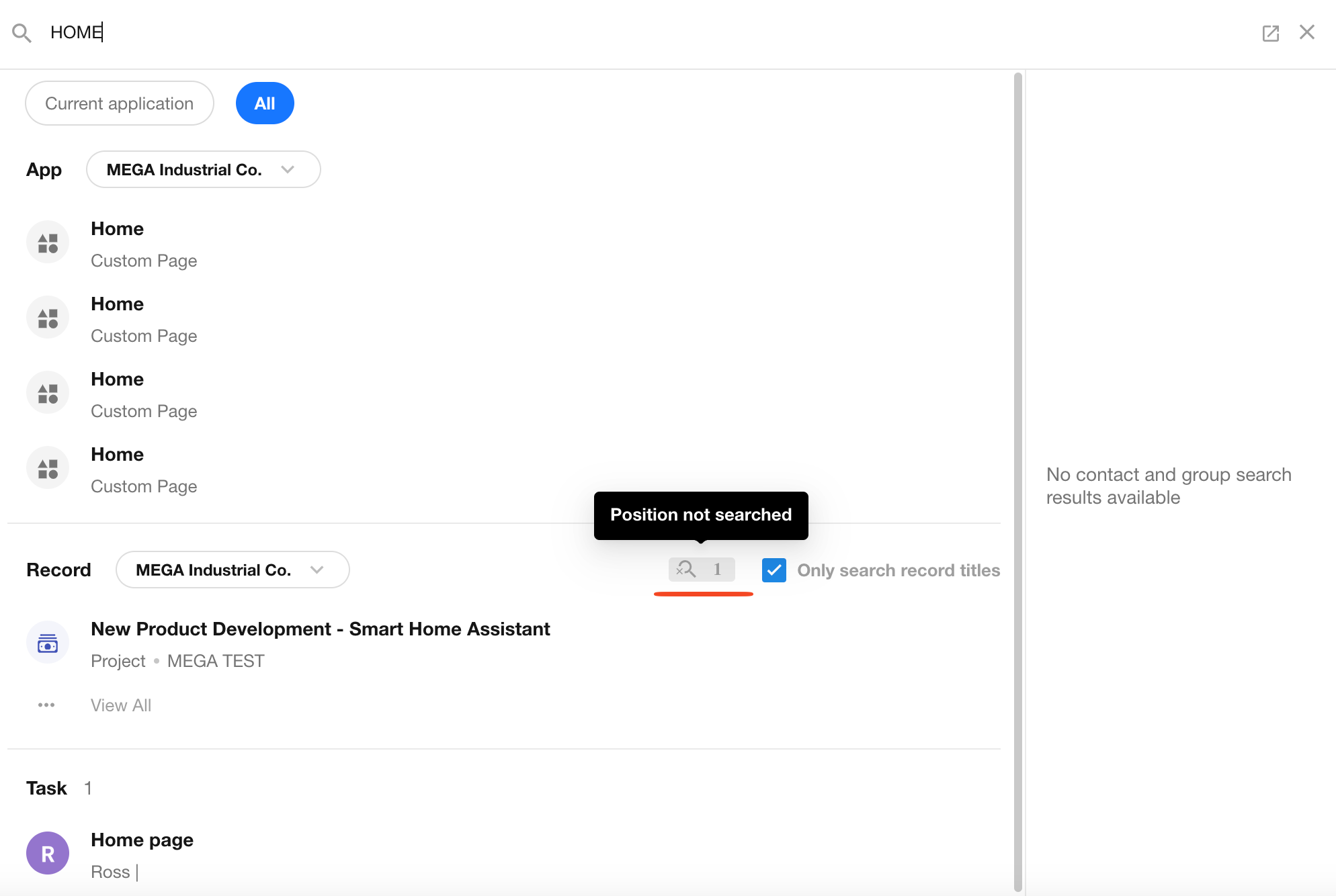Click second Home custom page icon

click(48, 318)
